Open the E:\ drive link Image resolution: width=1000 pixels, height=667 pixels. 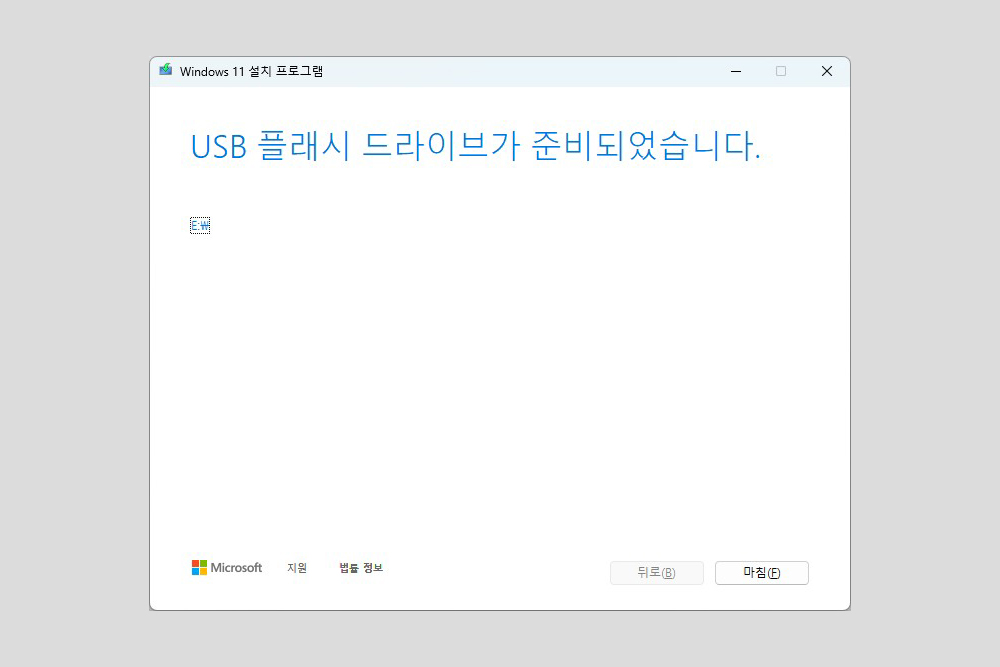point(200,225)
